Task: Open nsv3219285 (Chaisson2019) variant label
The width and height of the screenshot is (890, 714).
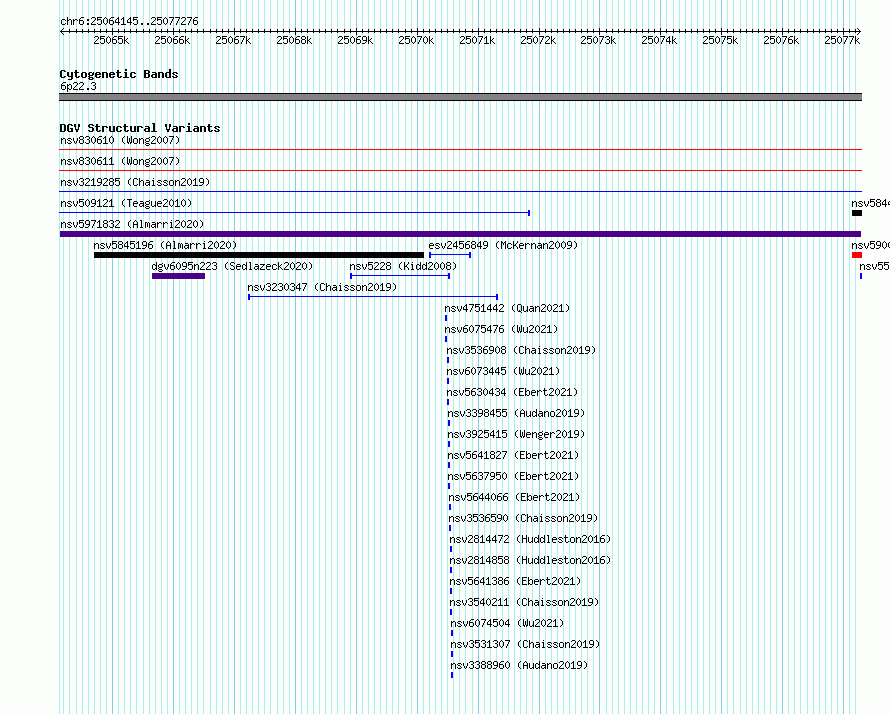Action: 135,182
